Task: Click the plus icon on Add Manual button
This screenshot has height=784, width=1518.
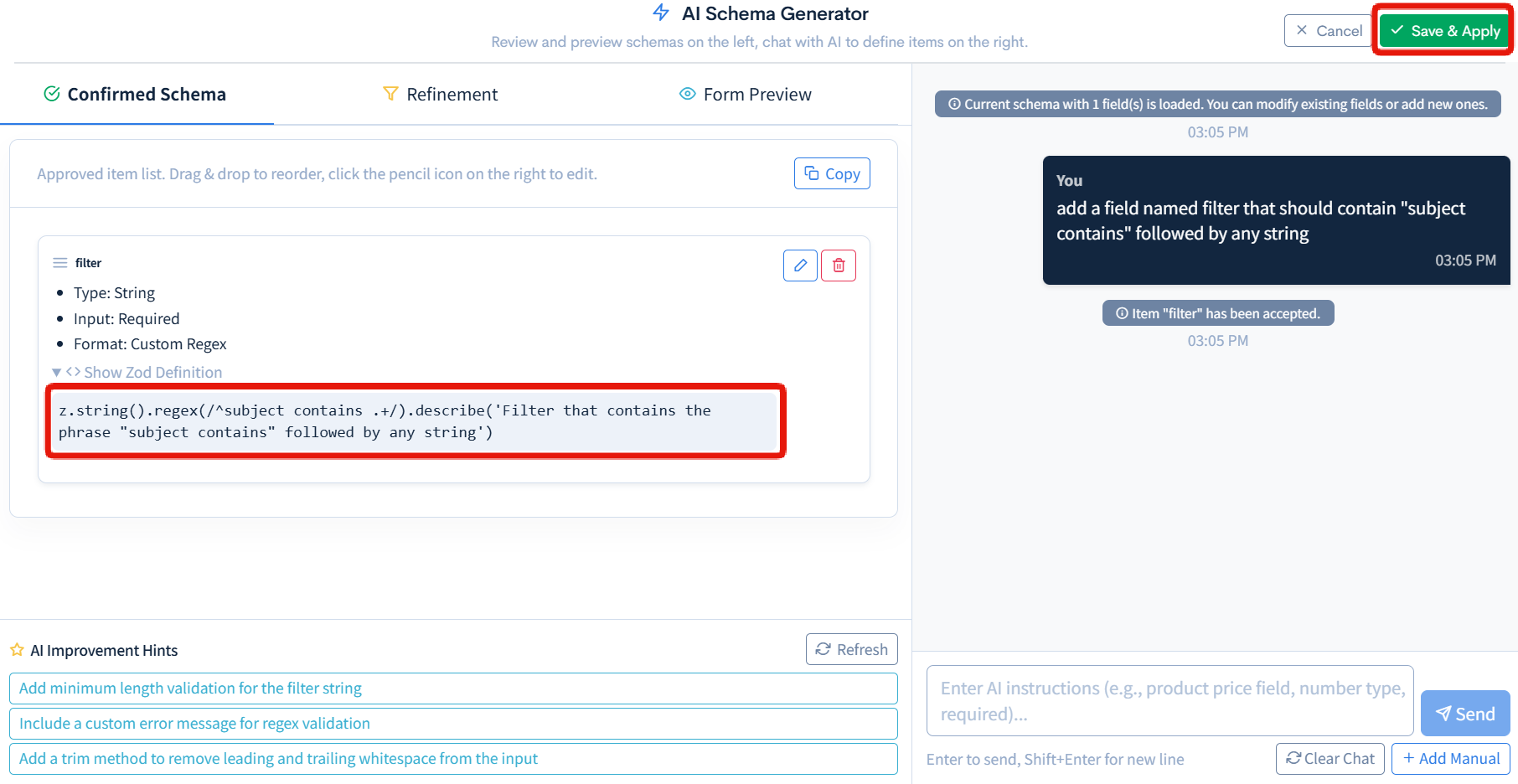Action: [x=1408, y=758]
